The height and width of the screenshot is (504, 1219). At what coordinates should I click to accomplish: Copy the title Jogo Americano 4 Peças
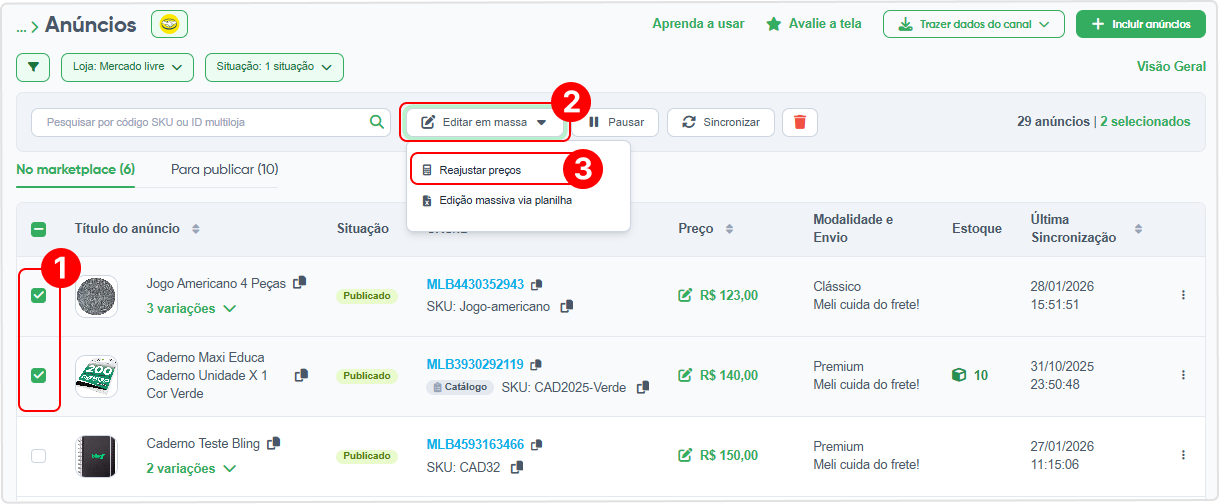click(300, 283)
